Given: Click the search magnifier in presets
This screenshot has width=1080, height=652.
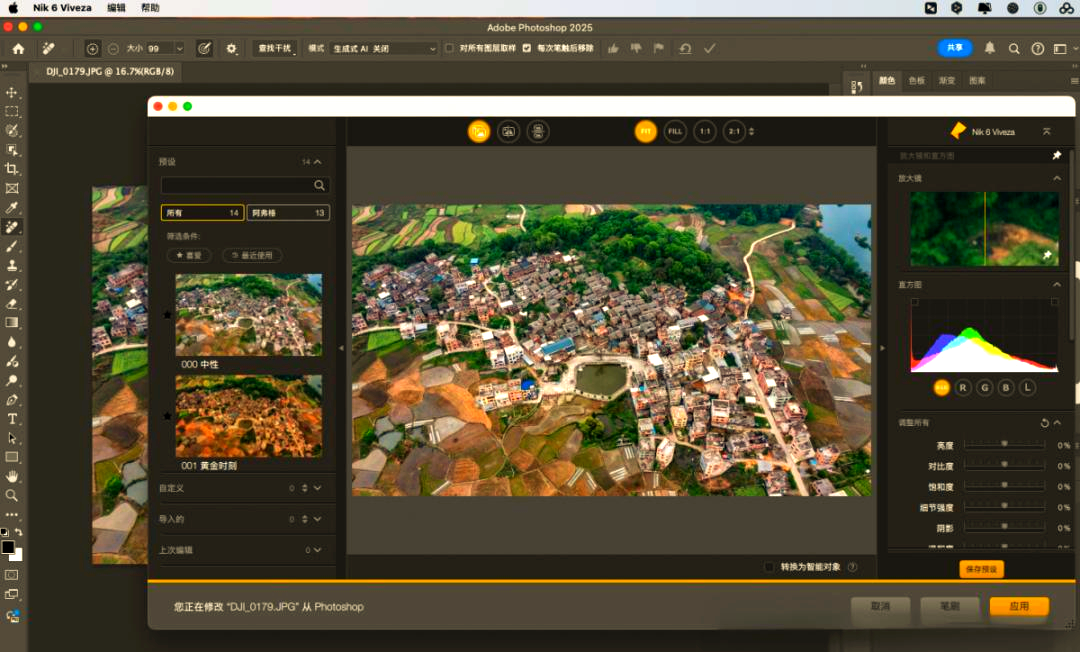Looking at the screenshot, I should click(x=319, y=185).
